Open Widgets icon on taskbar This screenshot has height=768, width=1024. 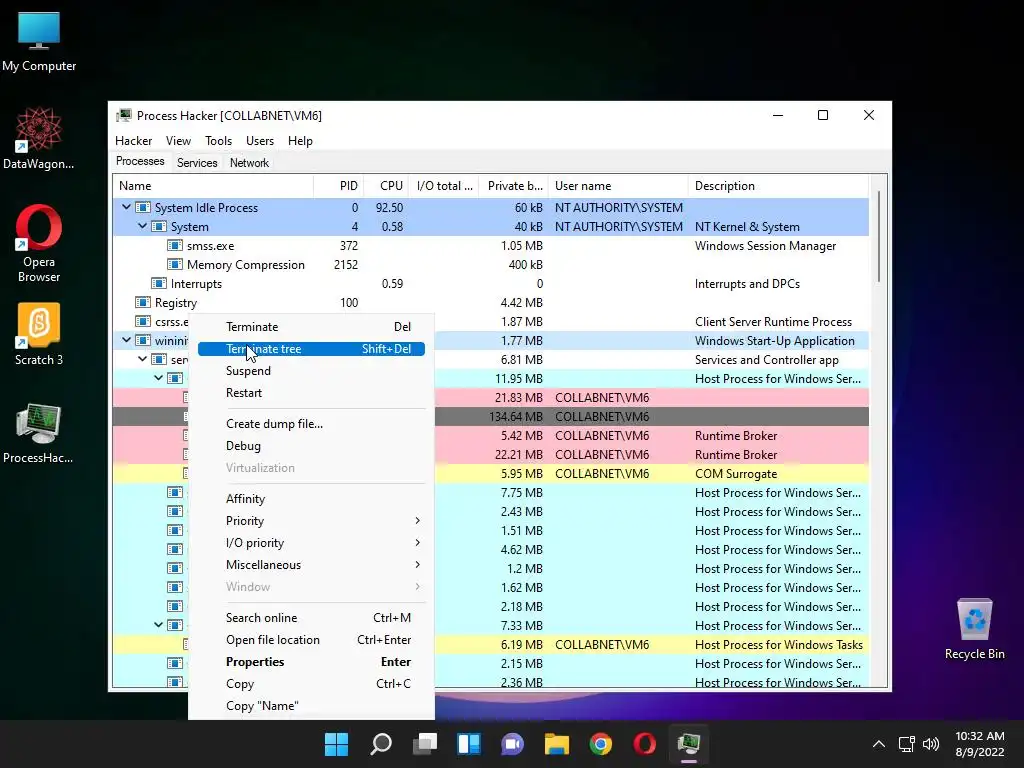(x=469, y=744)
